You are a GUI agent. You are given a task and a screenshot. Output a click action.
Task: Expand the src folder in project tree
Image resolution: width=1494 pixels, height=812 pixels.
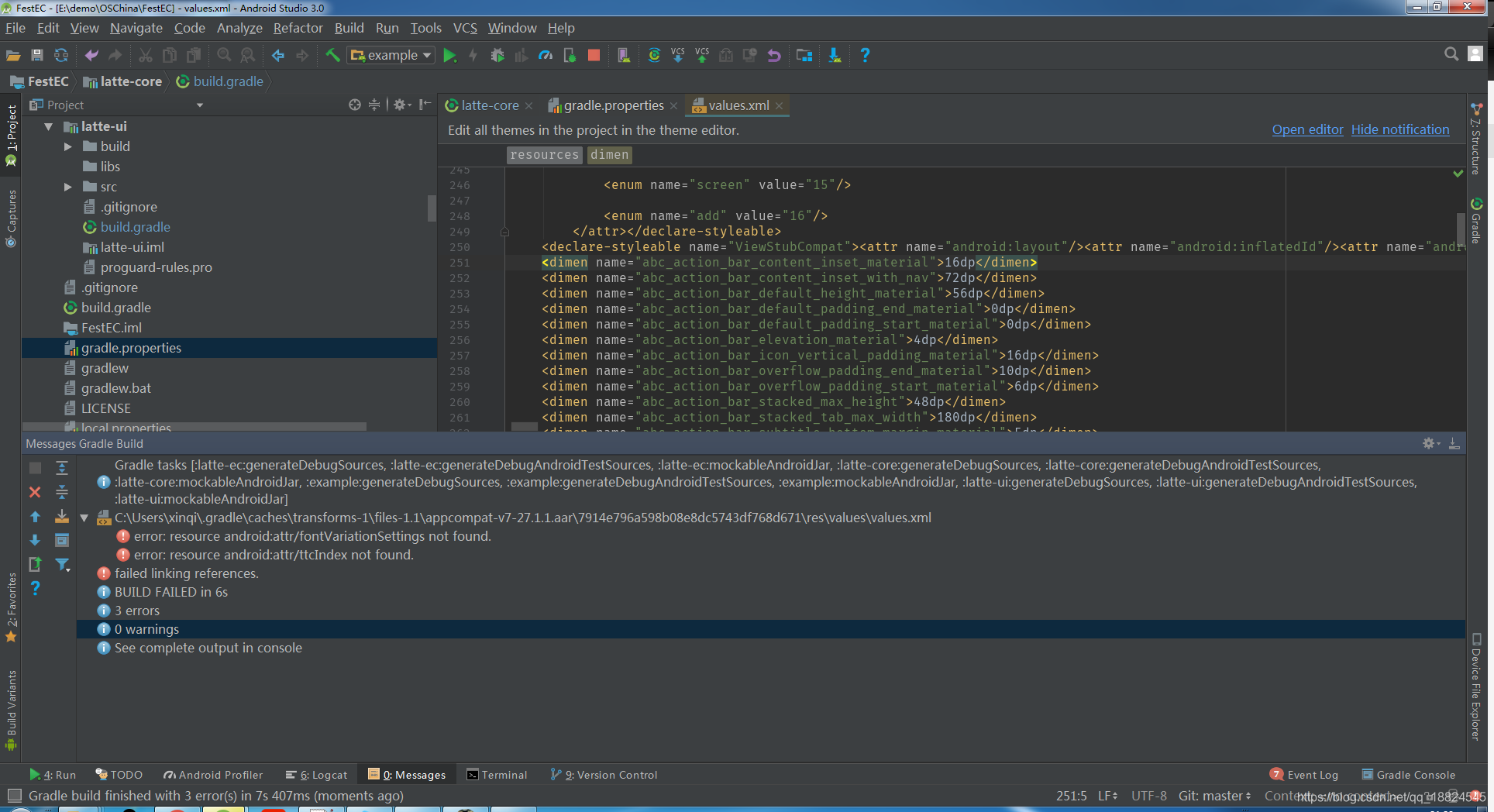(68, 187)
